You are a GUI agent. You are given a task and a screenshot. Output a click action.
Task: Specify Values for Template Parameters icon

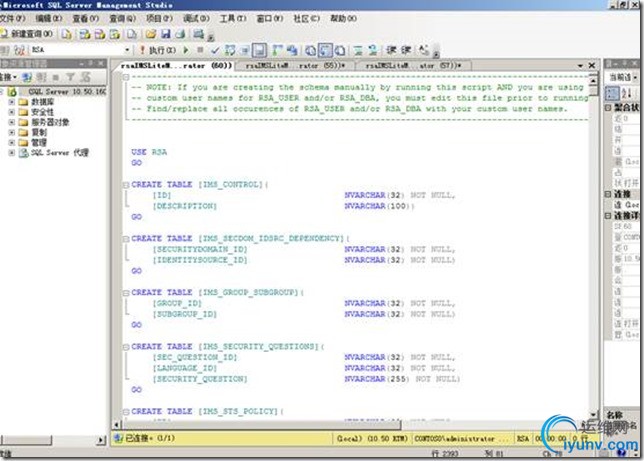[424, 50]
